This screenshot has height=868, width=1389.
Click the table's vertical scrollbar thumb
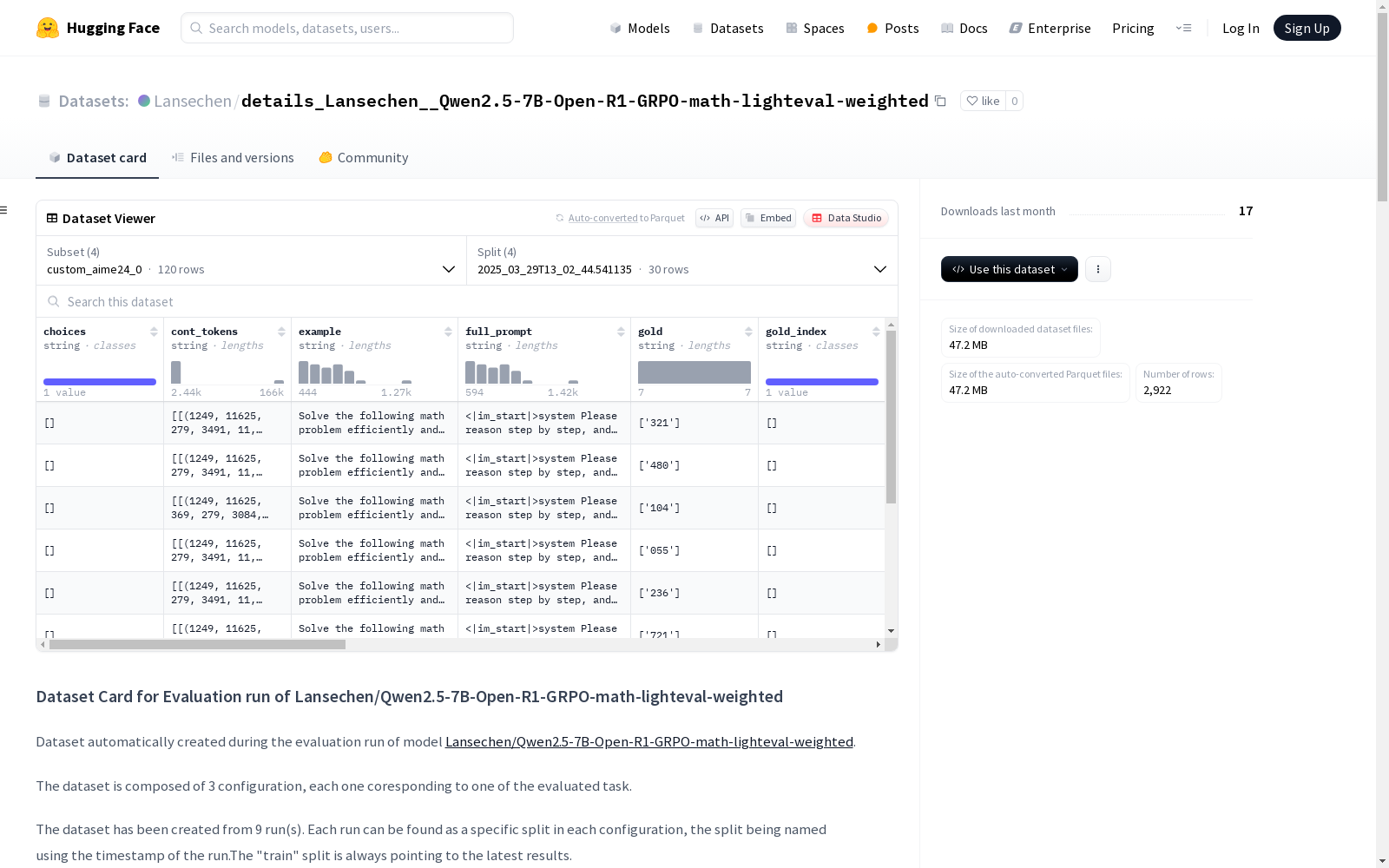coord(891,417)
